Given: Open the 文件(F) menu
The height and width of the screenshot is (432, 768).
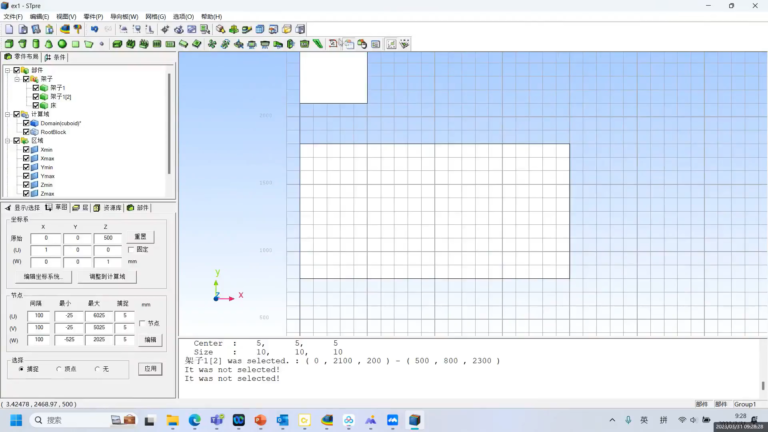Looking at the screenshot, I should pyautogui.click(x=13, y=17).
